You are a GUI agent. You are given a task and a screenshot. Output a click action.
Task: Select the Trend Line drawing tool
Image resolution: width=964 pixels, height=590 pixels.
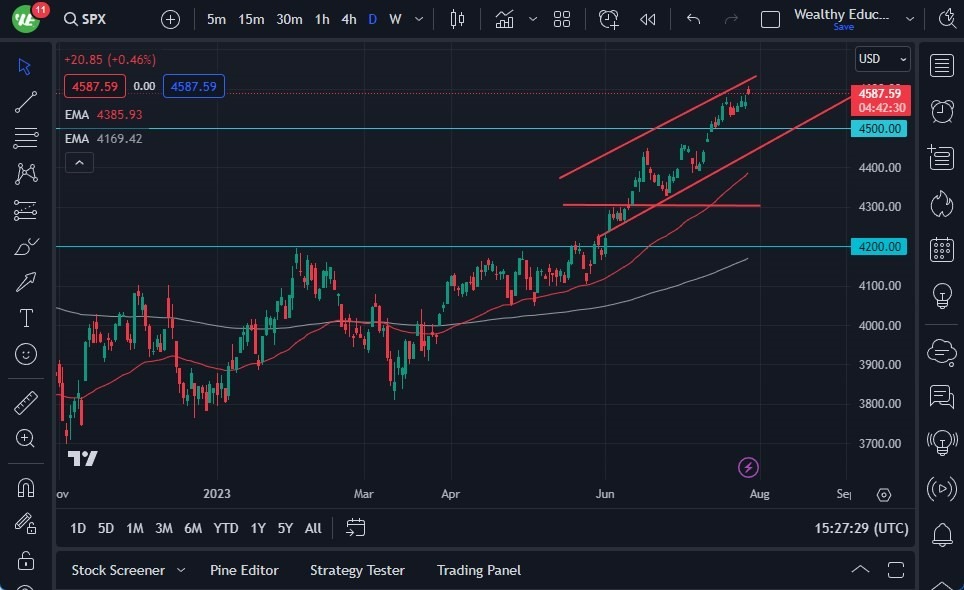coord(26,102)
